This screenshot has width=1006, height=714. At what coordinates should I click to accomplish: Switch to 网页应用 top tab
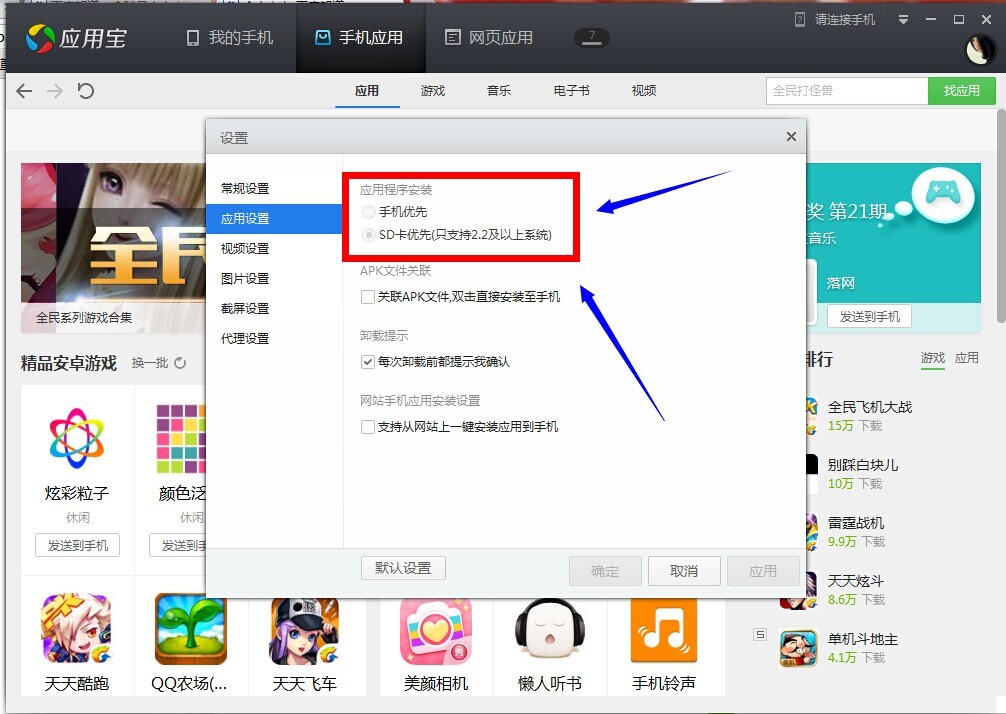pos(489,38)
